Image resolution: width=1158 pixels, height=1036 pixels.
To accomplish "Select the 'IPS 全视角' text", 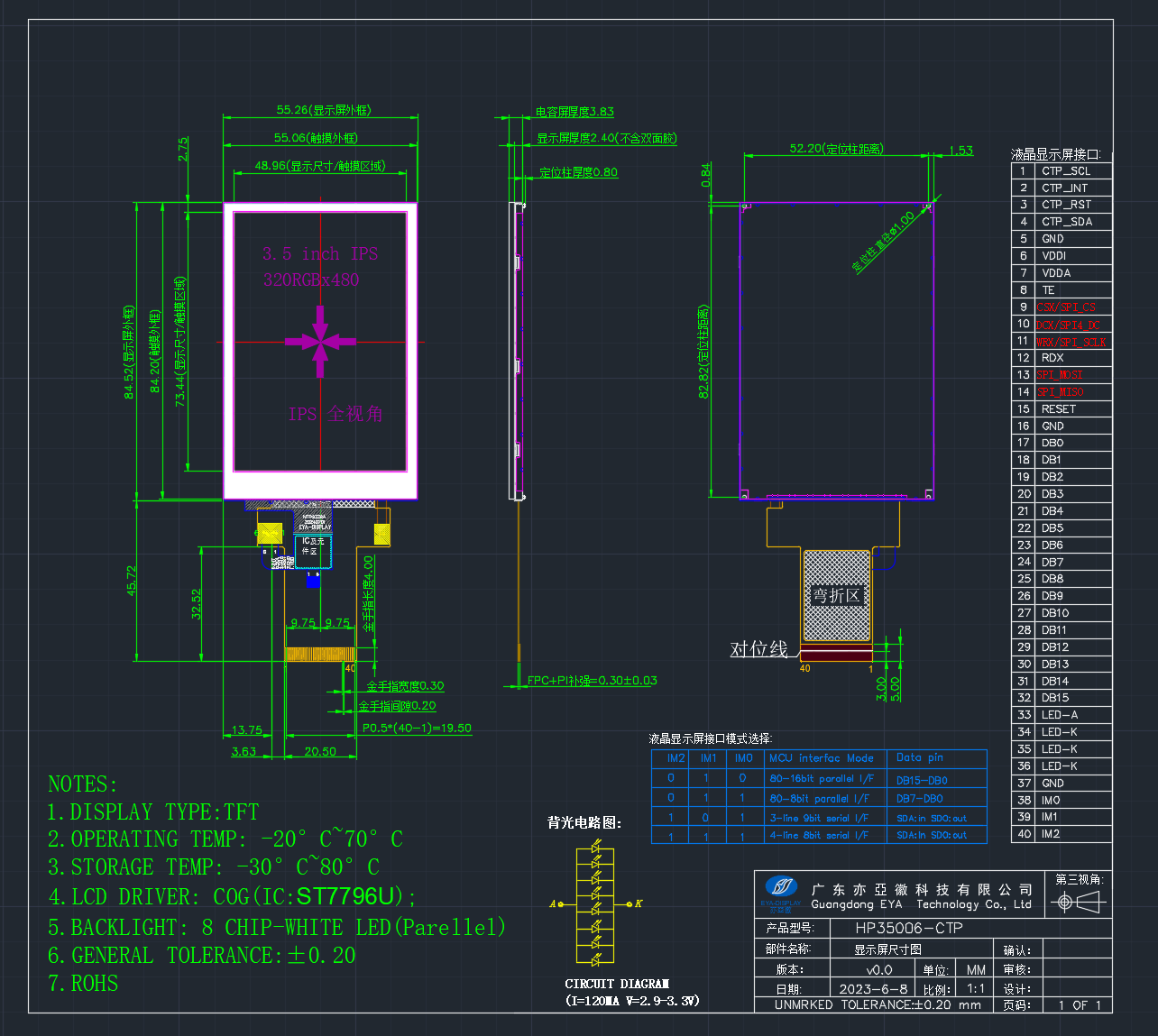I will coord(335,414).
